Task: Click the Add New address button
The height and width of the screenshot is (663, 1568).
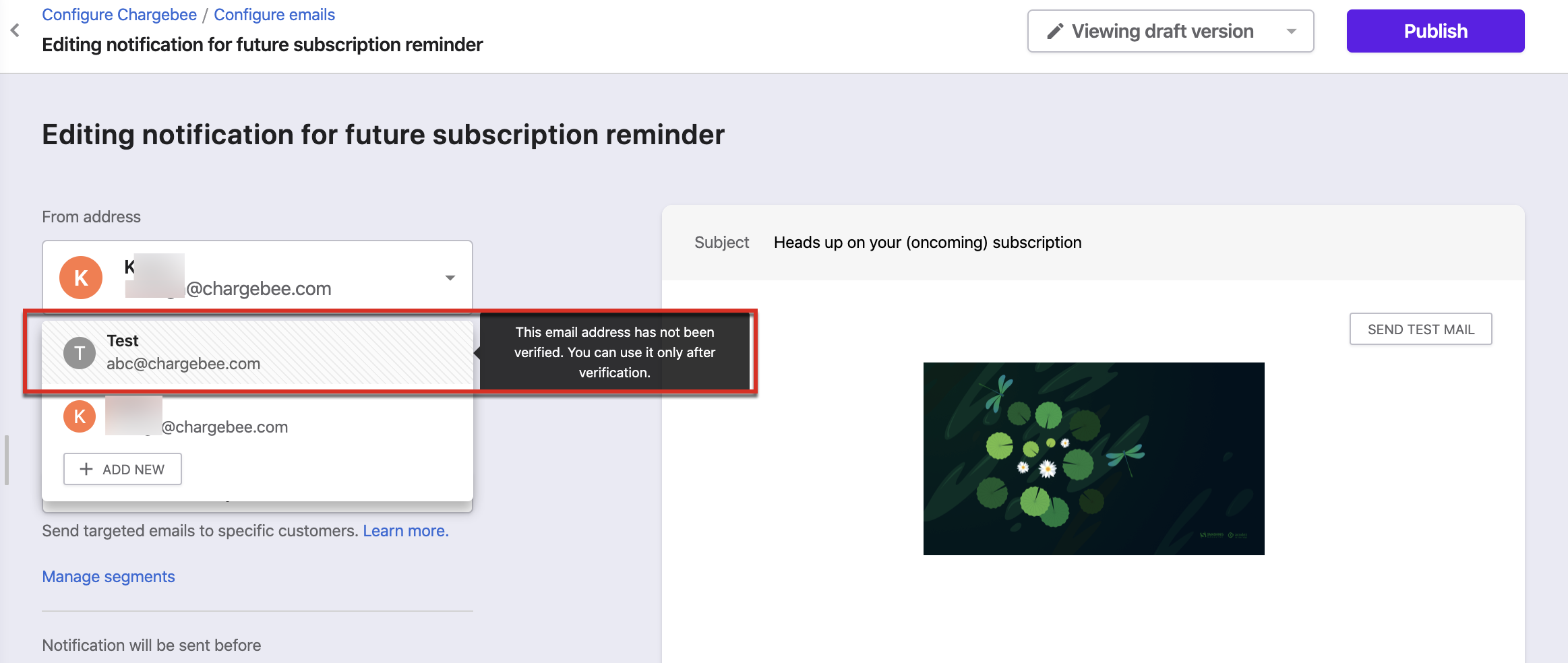Action: coord(123,469)
